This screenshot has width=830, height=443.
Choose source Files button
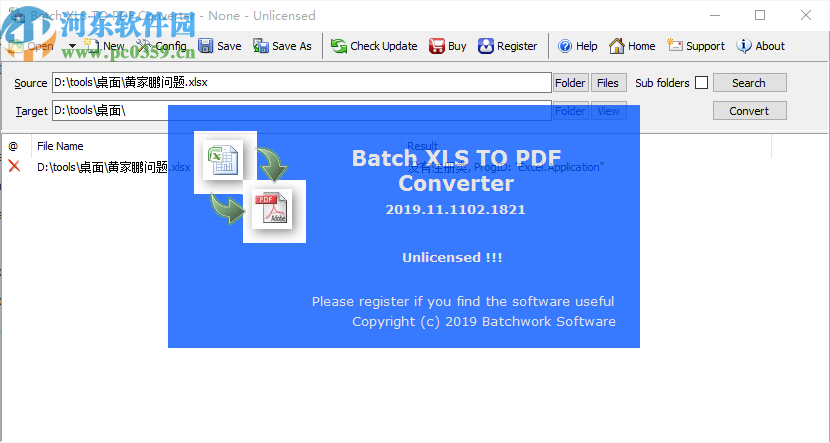(608, 83)
